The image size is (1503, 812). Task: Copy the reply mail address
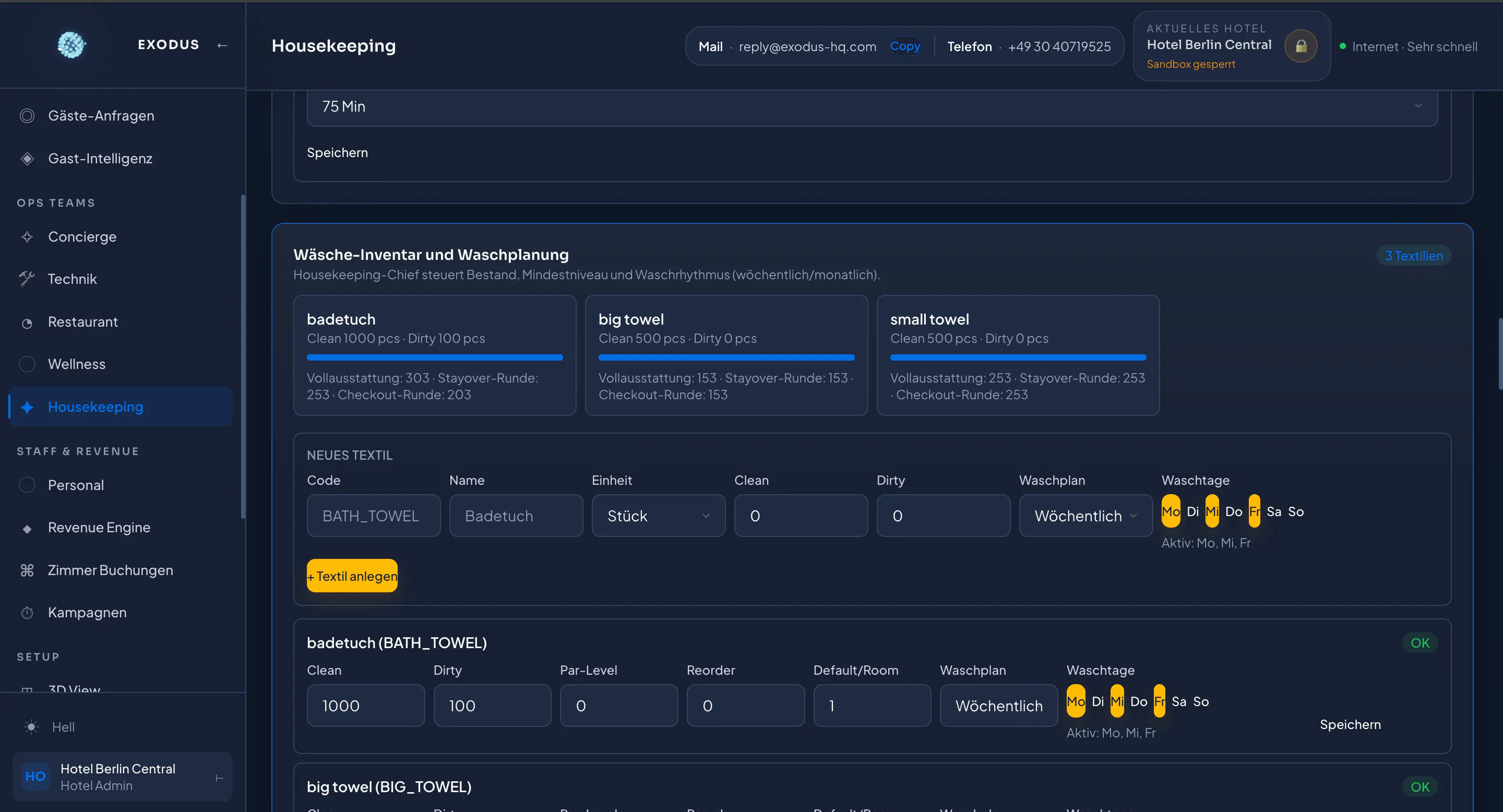click(x=905, y=46)
